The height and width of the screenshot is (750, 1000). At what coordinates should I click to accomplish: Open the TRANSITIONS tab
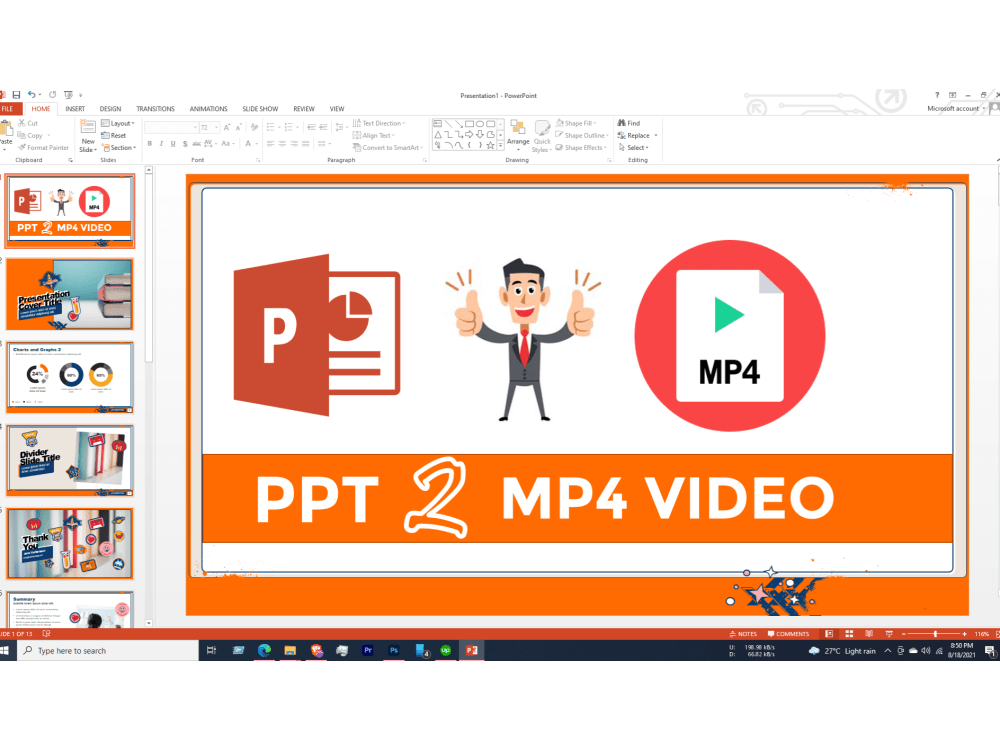click(x=155, y=109)
